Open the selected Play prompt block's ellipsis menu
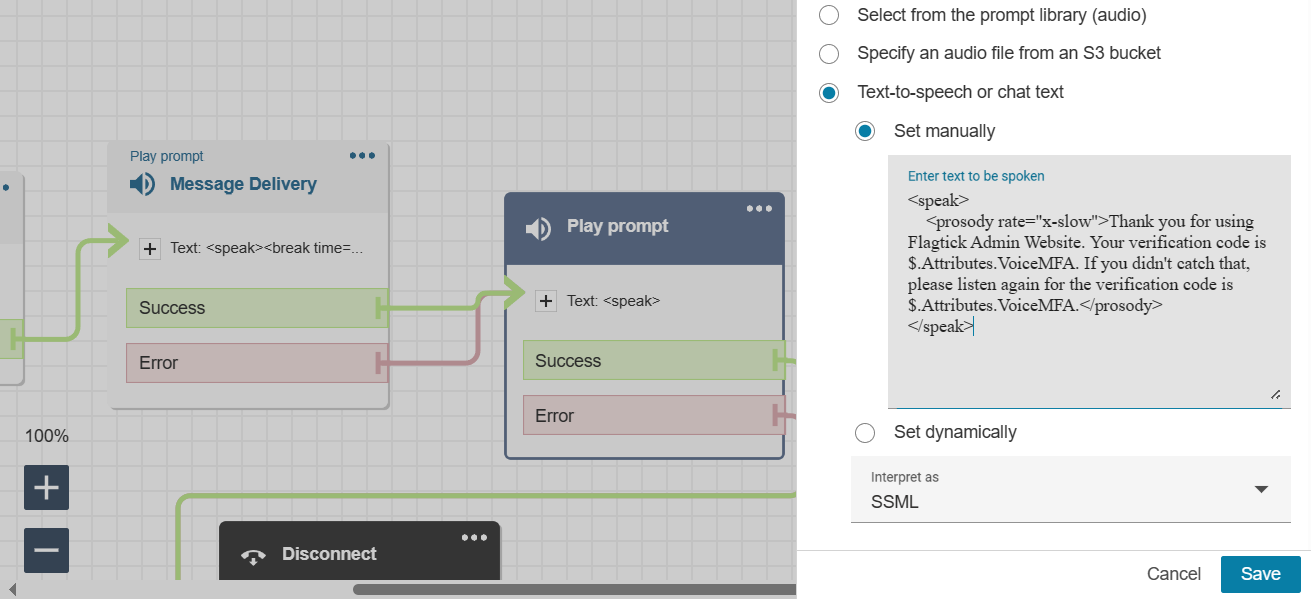The height and width of the screenshot is (599, 1311). coord(759,208)
